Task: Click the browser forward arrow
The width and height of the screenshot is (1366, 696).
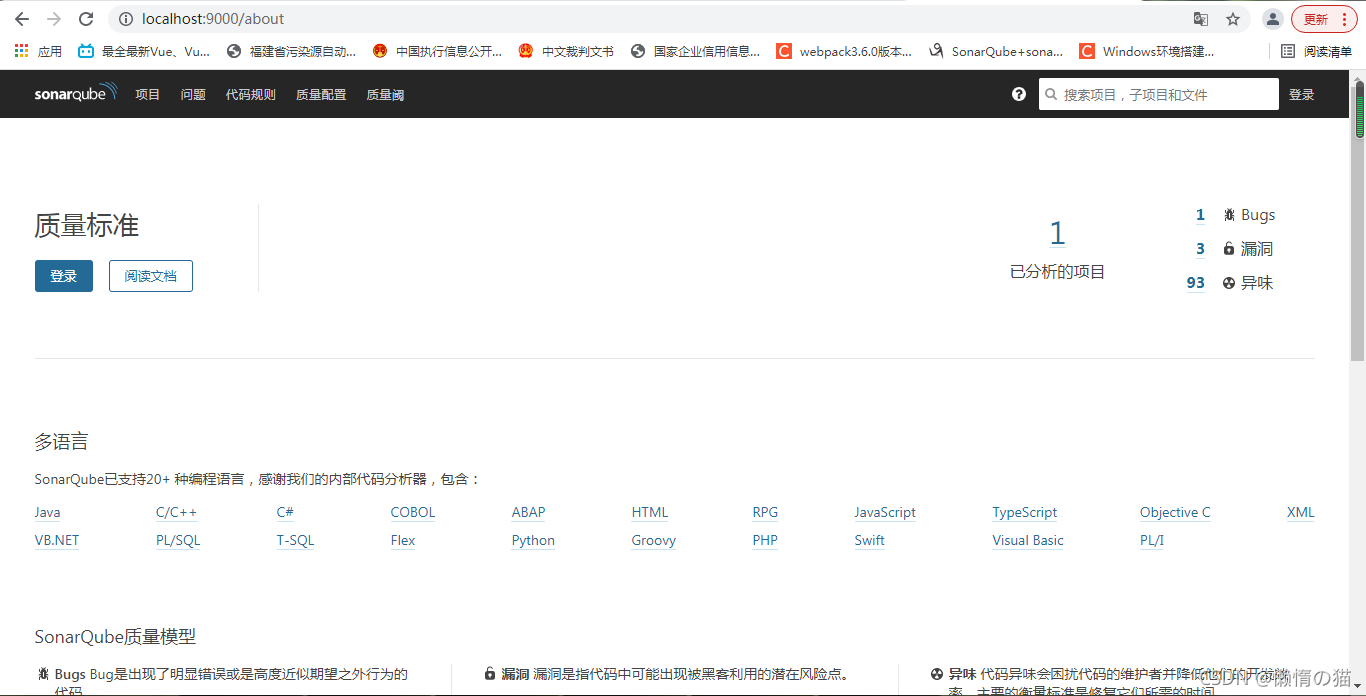Action: [x=54, y=19]
